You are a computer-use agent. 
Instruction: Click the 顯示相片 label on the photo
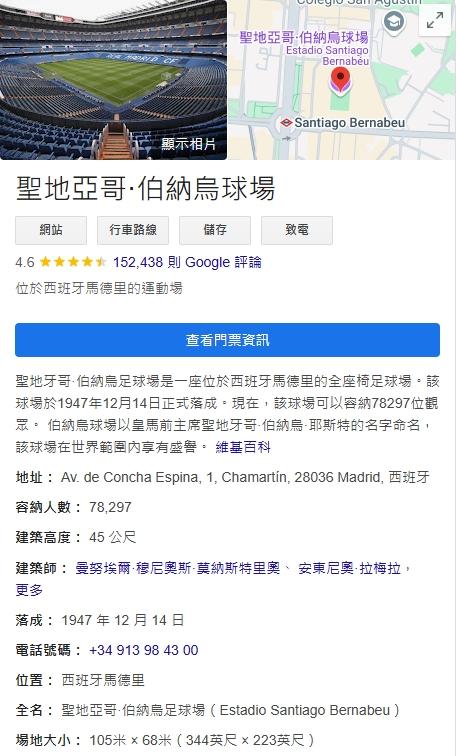pos(188,144)
